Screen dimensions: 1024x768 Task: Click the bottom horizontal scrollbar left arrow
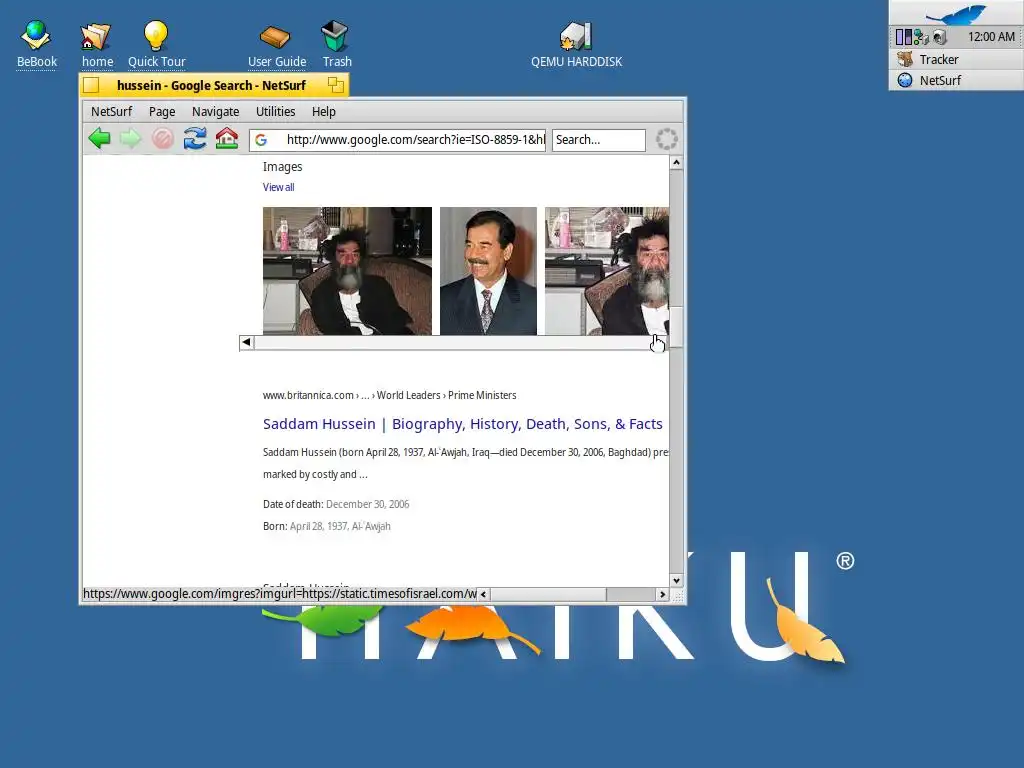pos(483,594)
